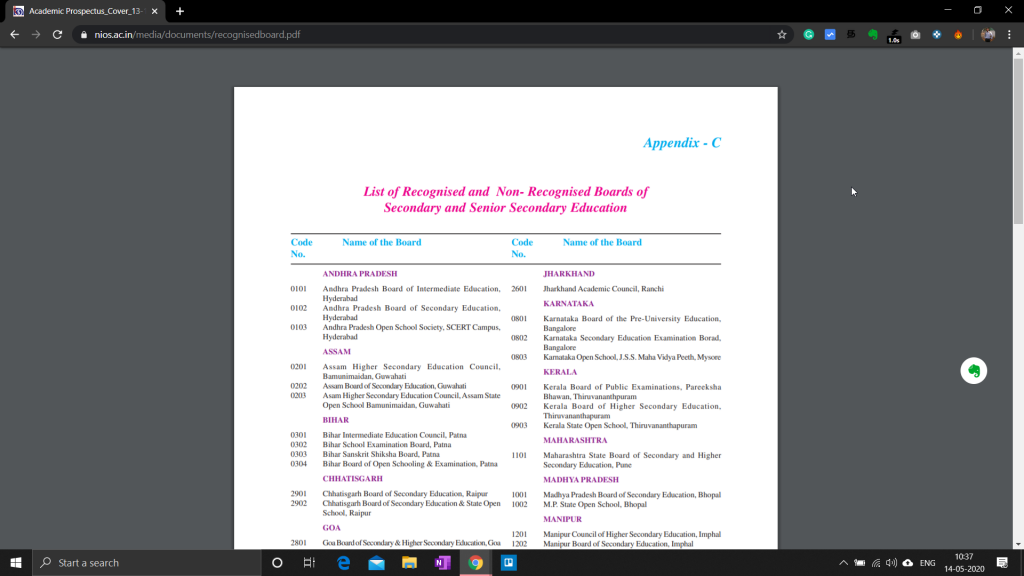Image resolution: width=1024 pixels, height=576 pixels.
Task: Click code number 0101
Action: click(298, 289)
